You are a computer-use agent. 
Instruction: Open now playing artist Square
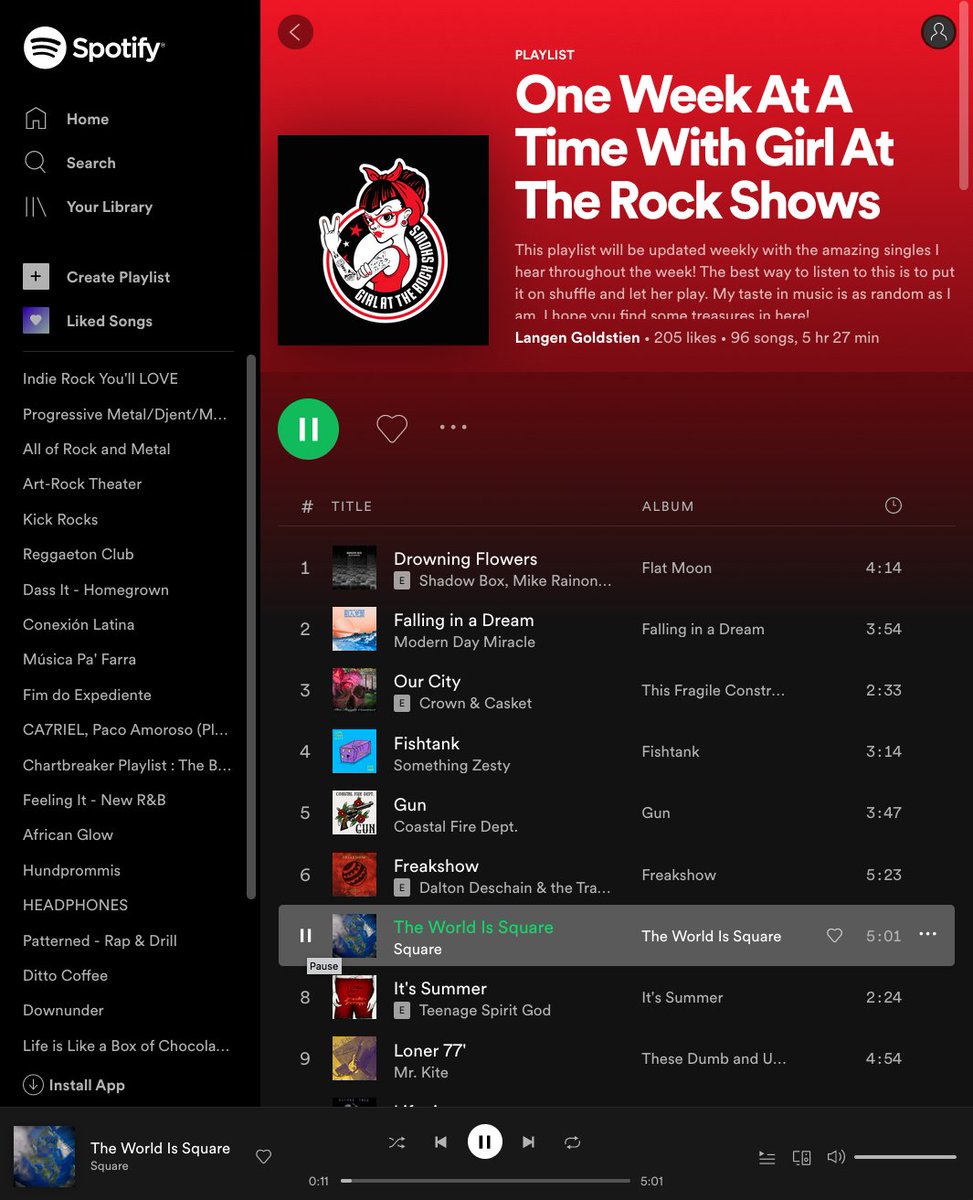109,1166
